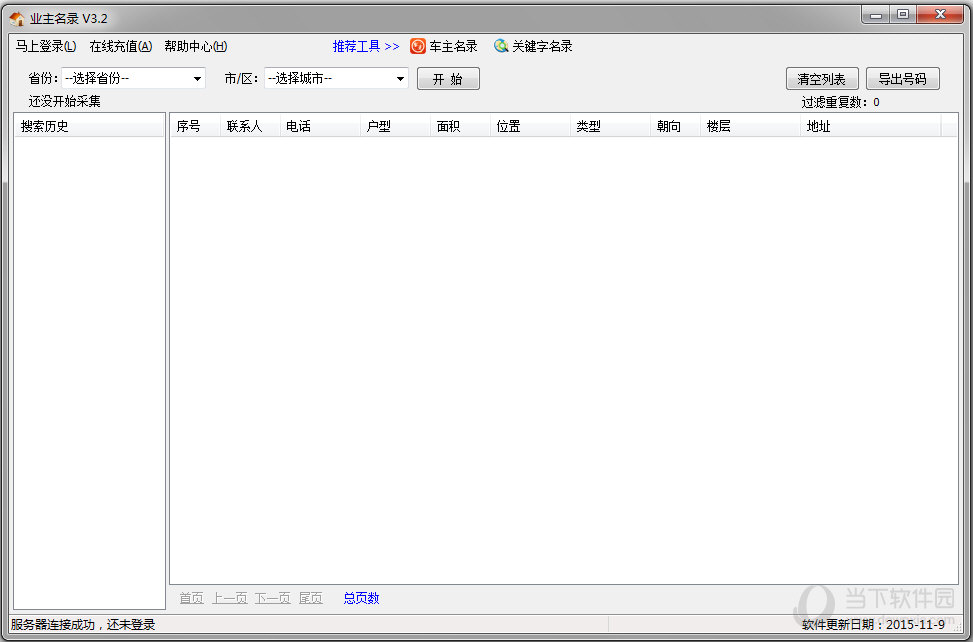Click the 服务器连接成功 status bar message
The image size is (973, 642).
pos(83,625)
